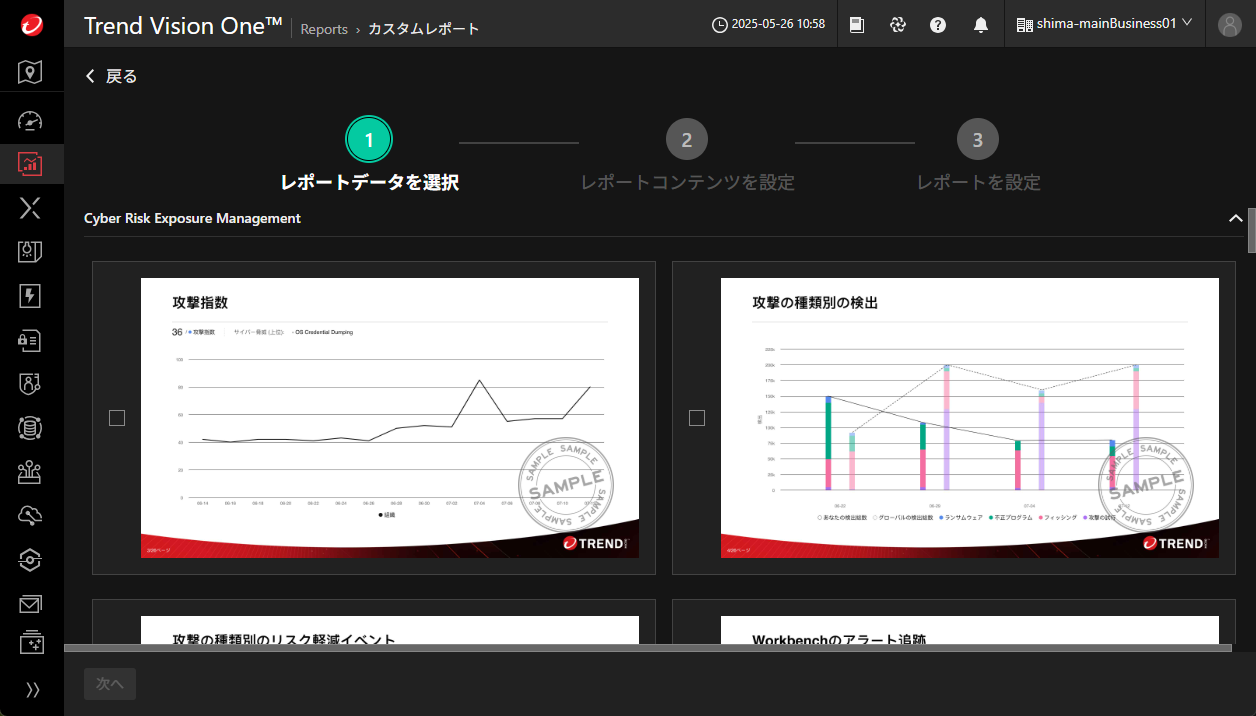Check the 攻撃指数 report checkbox

tap(117, 418)
